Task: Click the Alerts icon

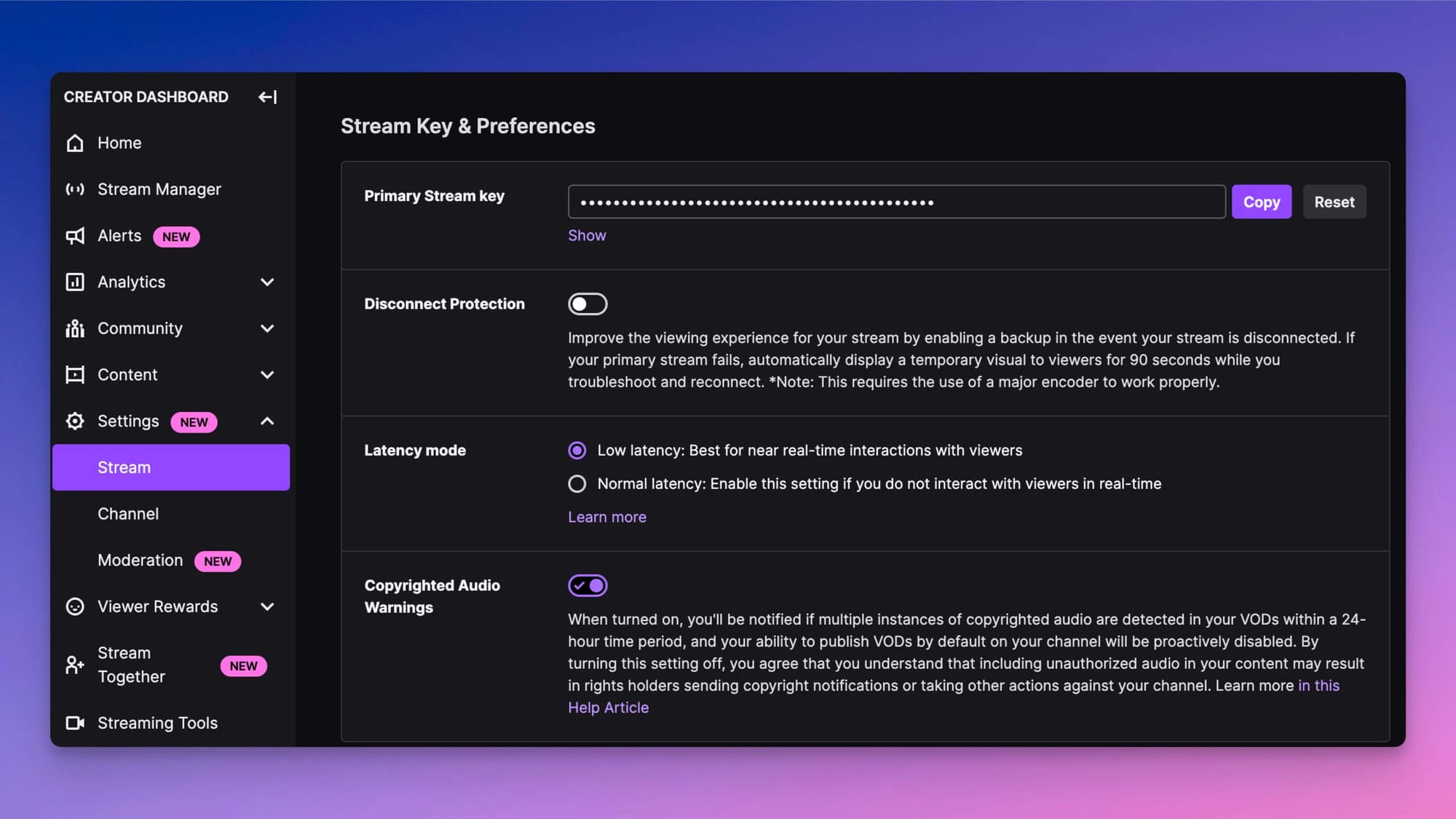Action: (x=74, y=235)
